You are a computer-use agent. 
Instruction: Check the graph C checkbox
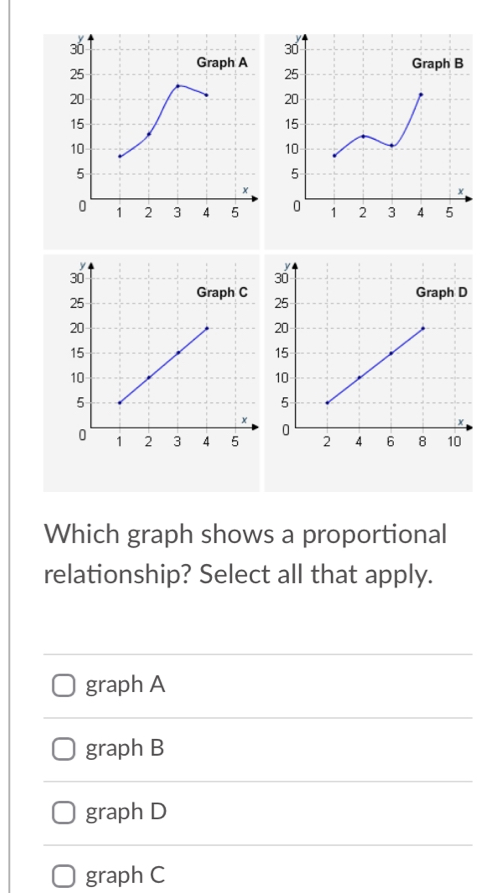tap(63, 876)
